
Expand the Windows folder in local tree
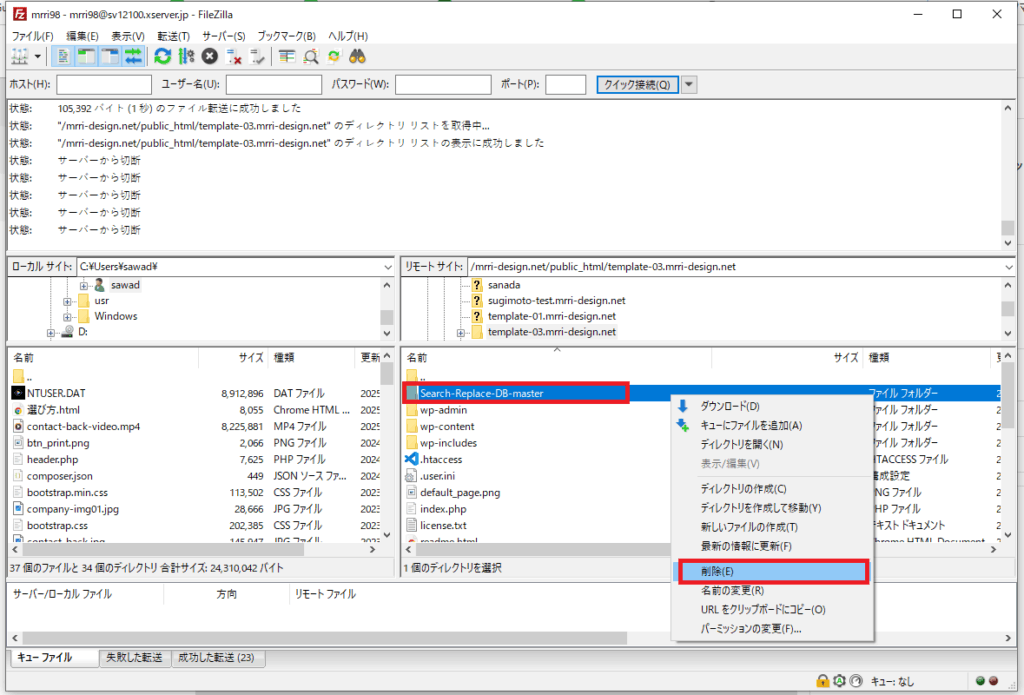coord(67,317)
